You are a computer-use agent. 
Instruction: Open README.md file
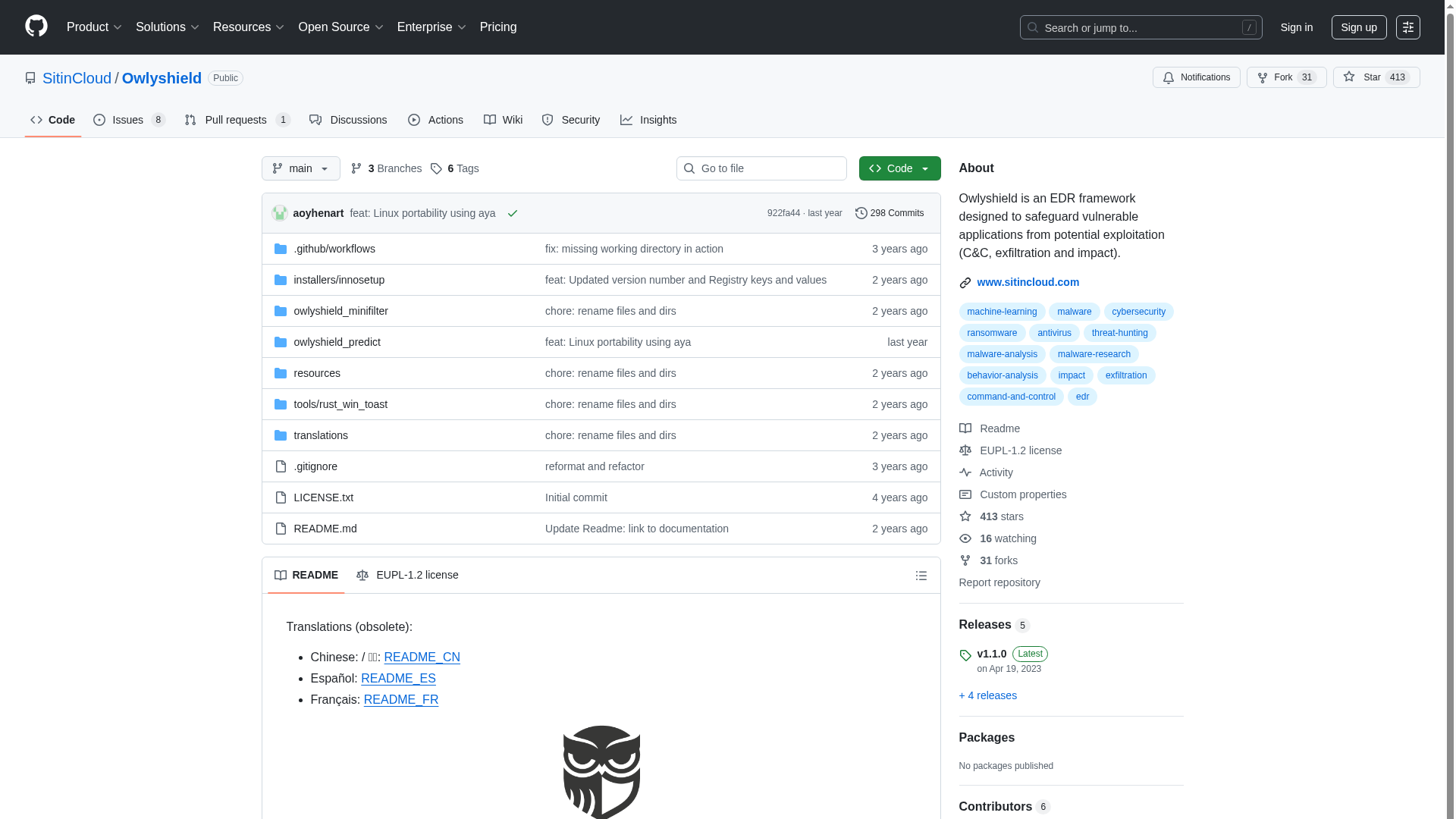pos(325,529)
